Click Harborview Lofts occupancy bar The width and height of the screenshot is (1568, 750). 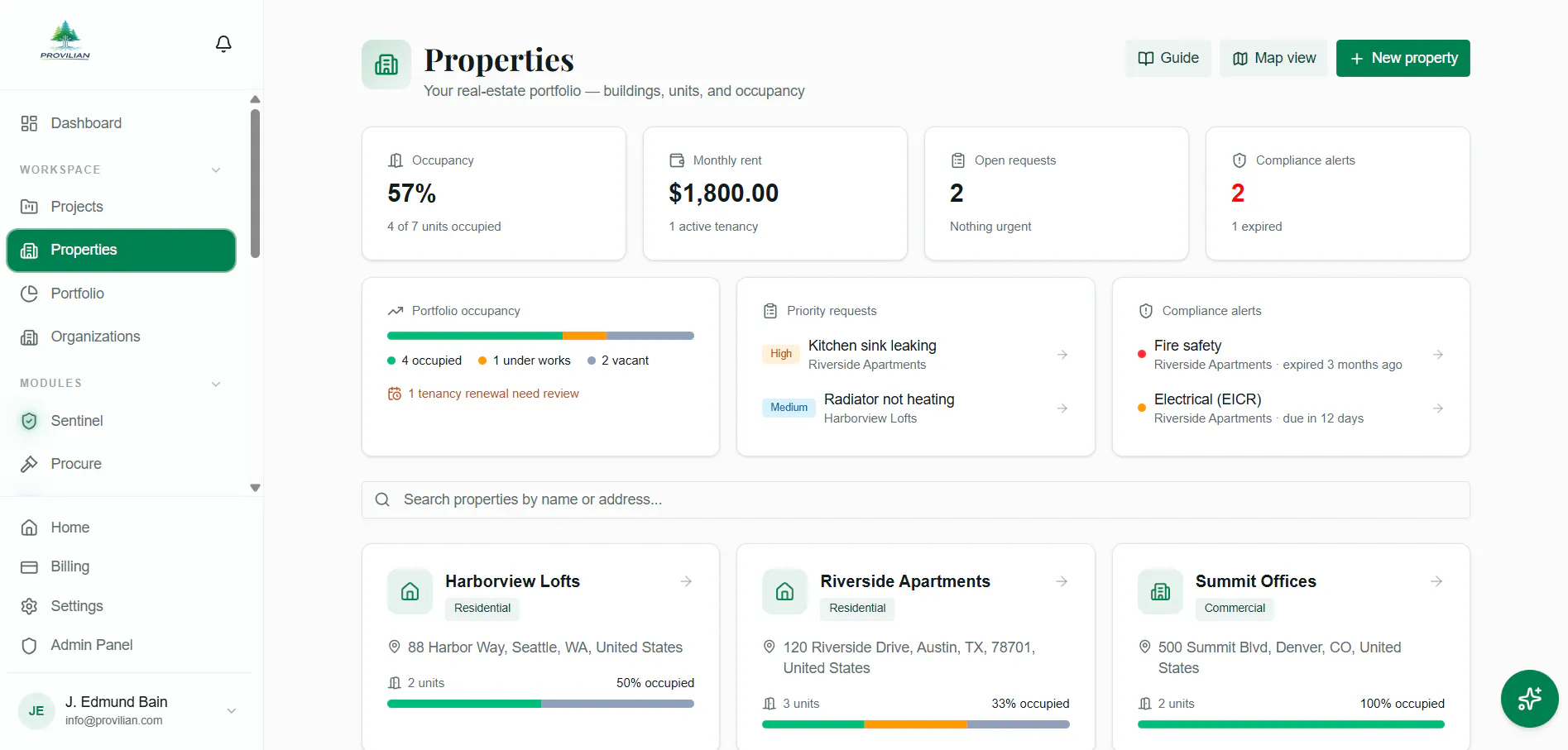[540, 704]
